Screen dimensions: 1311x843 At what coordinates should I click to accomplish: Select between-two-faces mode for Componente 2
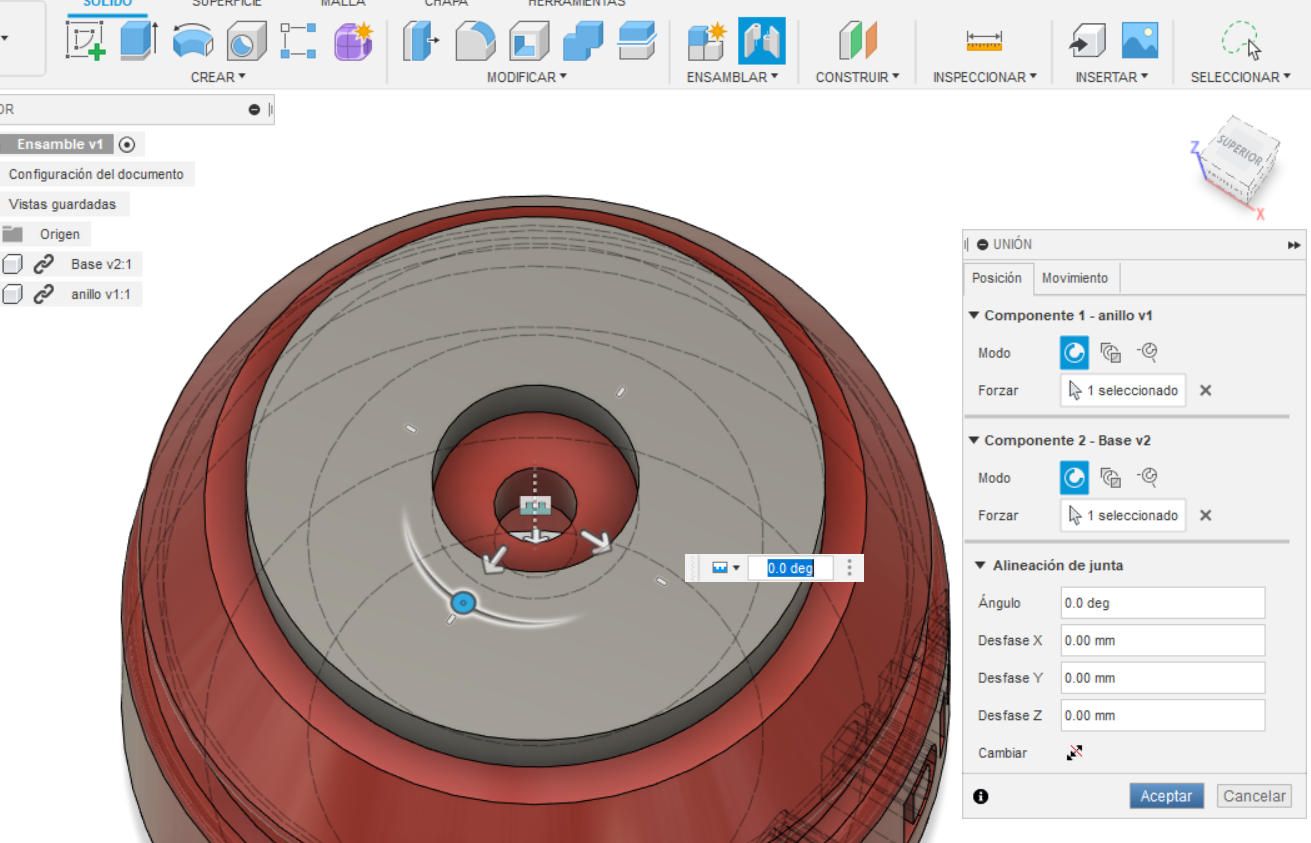click(1110, 478)
